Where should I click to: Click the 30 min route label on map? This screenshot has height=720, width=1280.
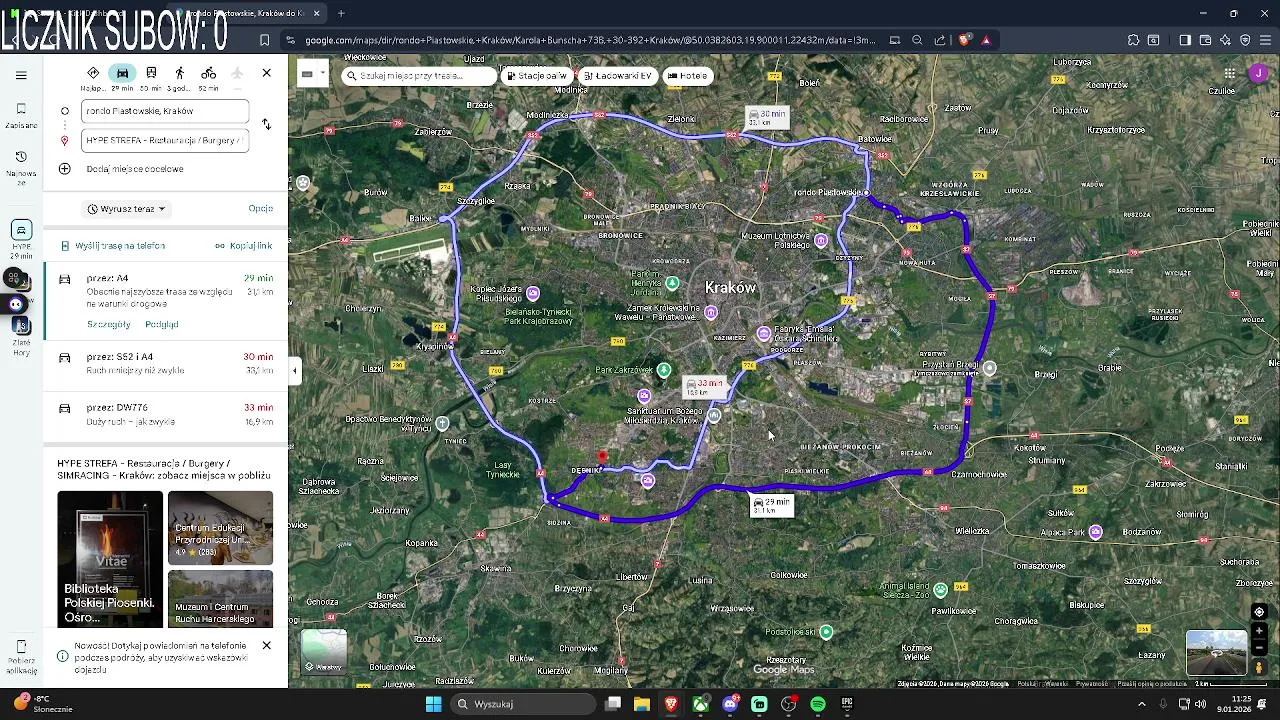(x=767, y=118)
